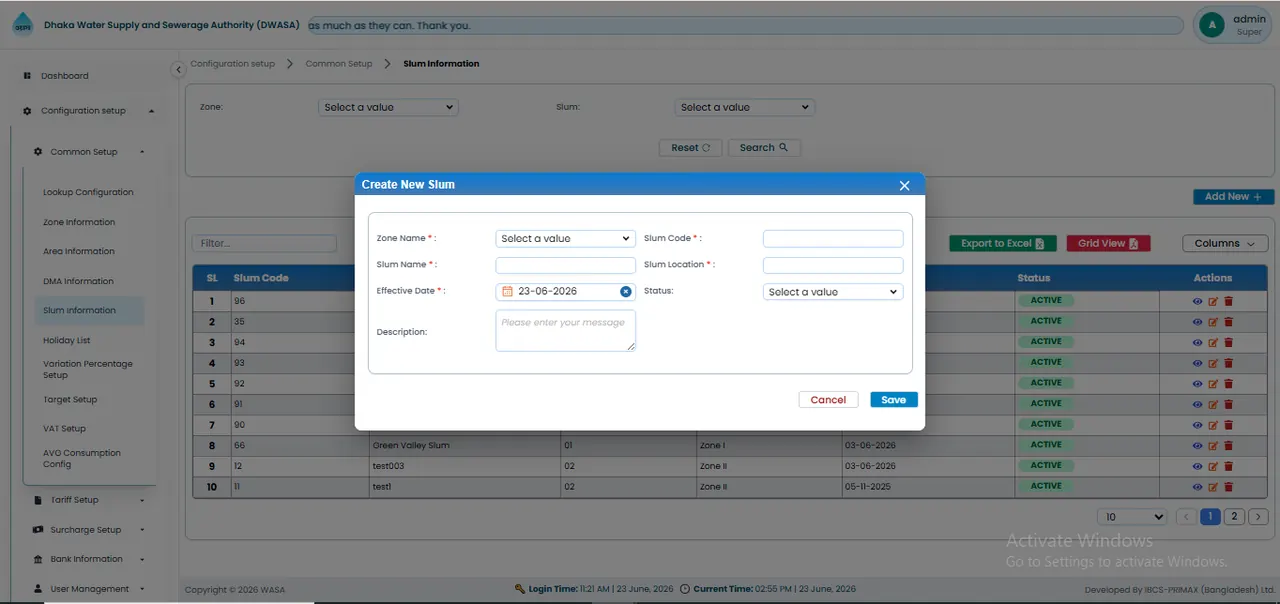The height and width of the screenshot is (604, 1280).
Task: Edit the row with slum code 35
Action: [x=1213, y=322]
